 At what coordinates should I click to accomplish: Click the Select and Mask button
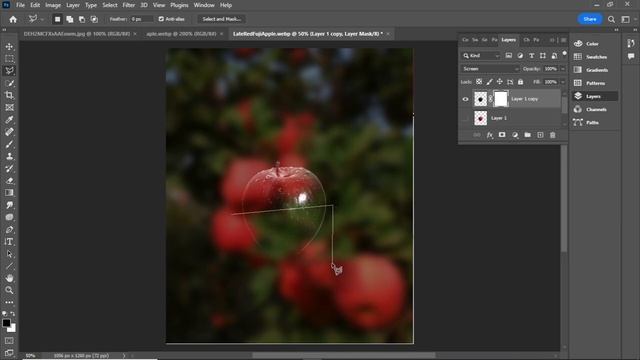coord(222,19)
